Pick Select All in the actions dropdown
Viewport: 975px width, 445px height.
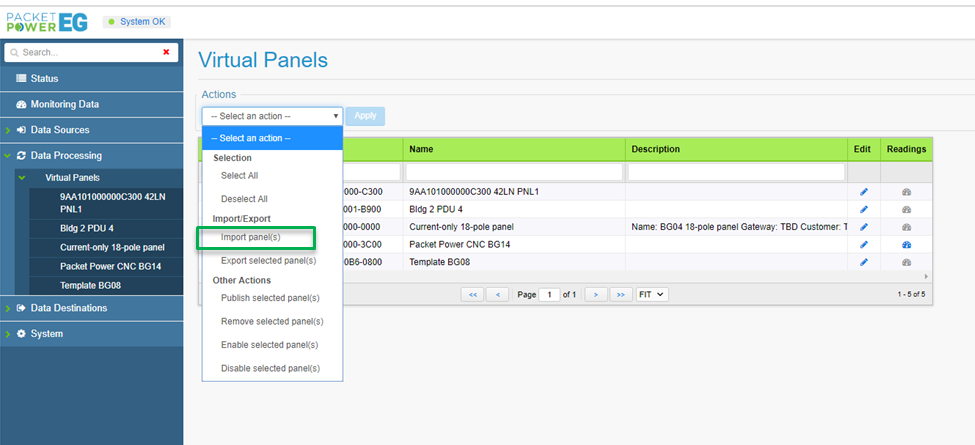(x=239, y=176)
